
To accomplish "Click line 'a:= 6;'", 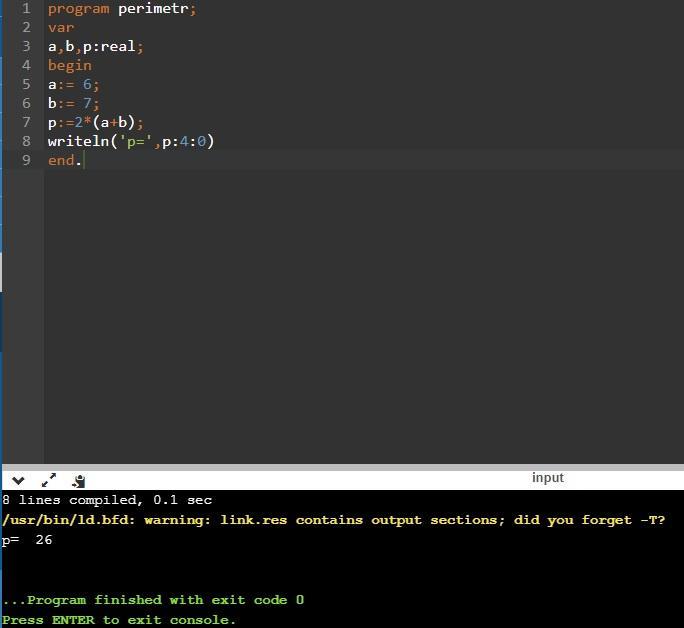I will 74,84.
